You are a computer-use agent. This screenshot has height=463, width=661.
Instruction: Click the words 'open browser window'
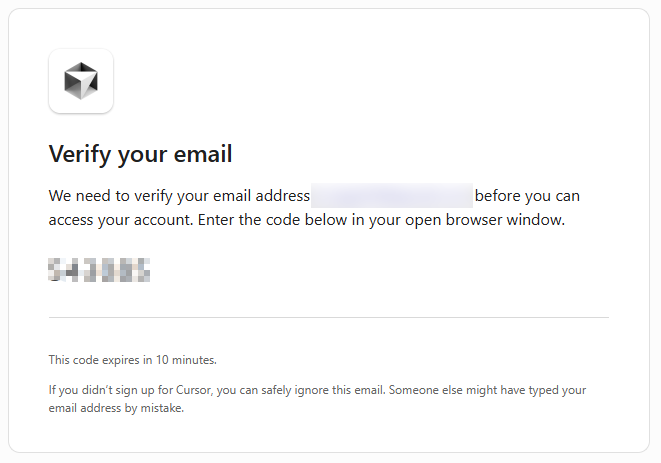click(x=484, y=220)
